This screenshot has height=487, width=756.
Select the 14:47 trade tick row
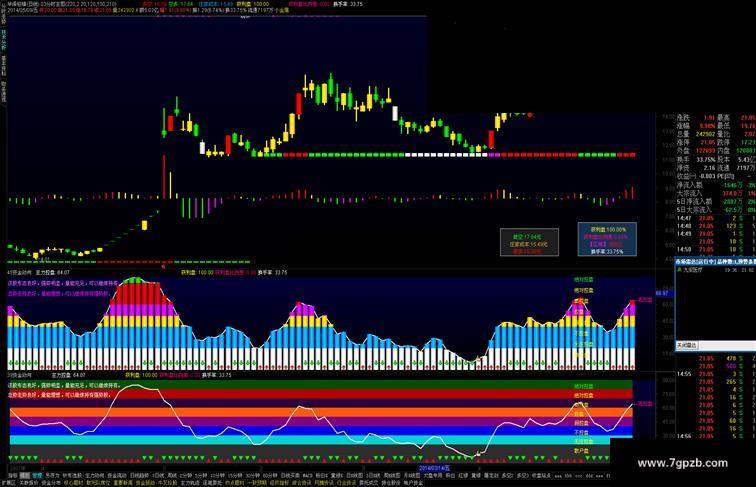tap(716, 218)
